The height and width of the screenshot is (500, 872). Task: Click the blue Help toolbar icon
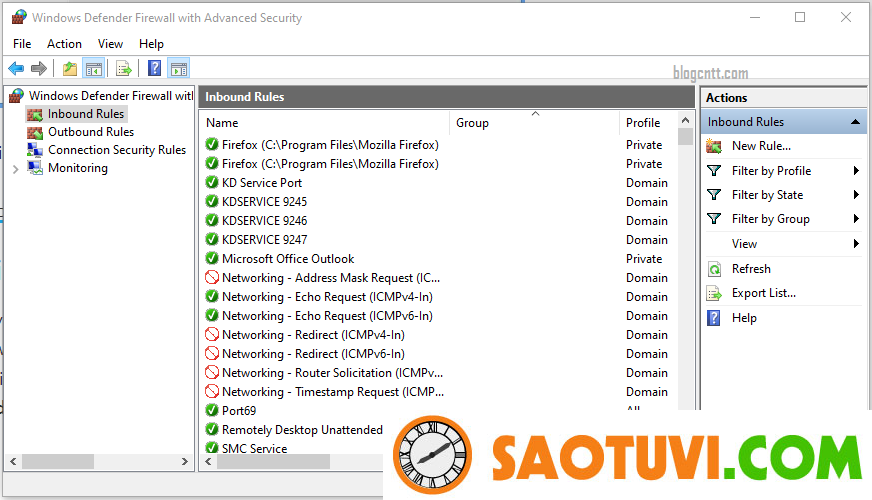point(154,68)
